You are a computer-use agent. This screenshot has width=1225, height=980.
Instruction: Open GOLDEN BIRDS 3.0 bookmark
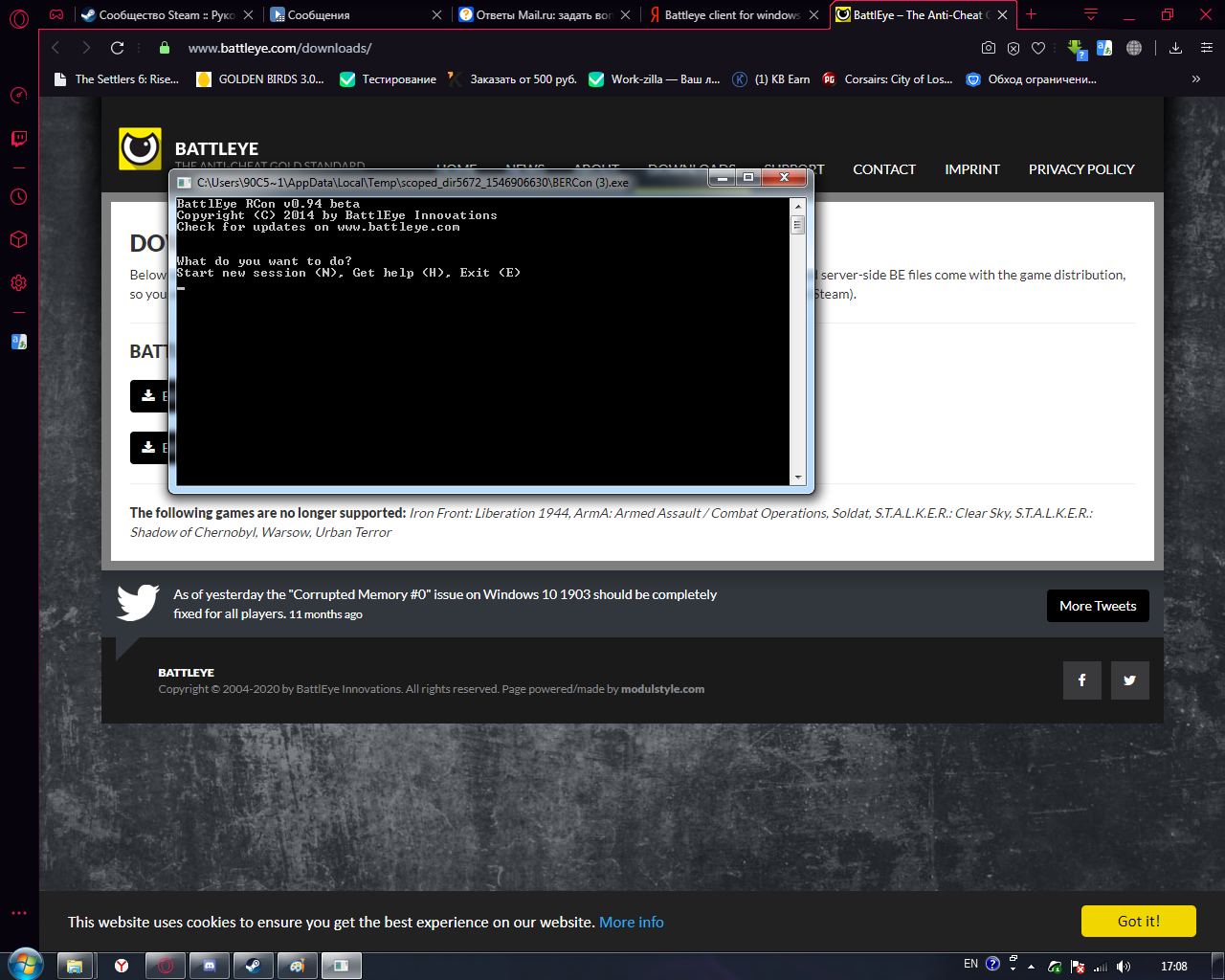click(x=260, y=79)
